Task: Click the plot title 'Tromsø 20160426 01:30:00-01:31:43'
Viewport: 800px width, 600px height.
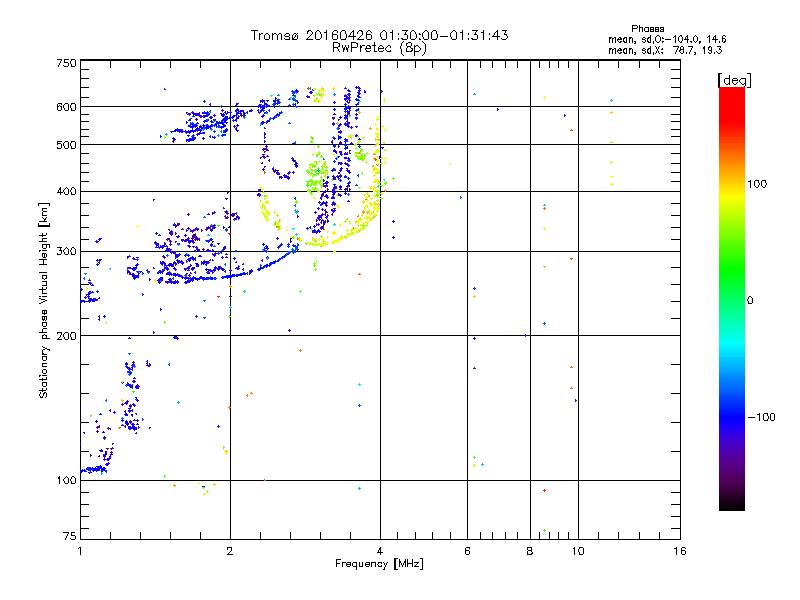Action: [x=379, y=35]
